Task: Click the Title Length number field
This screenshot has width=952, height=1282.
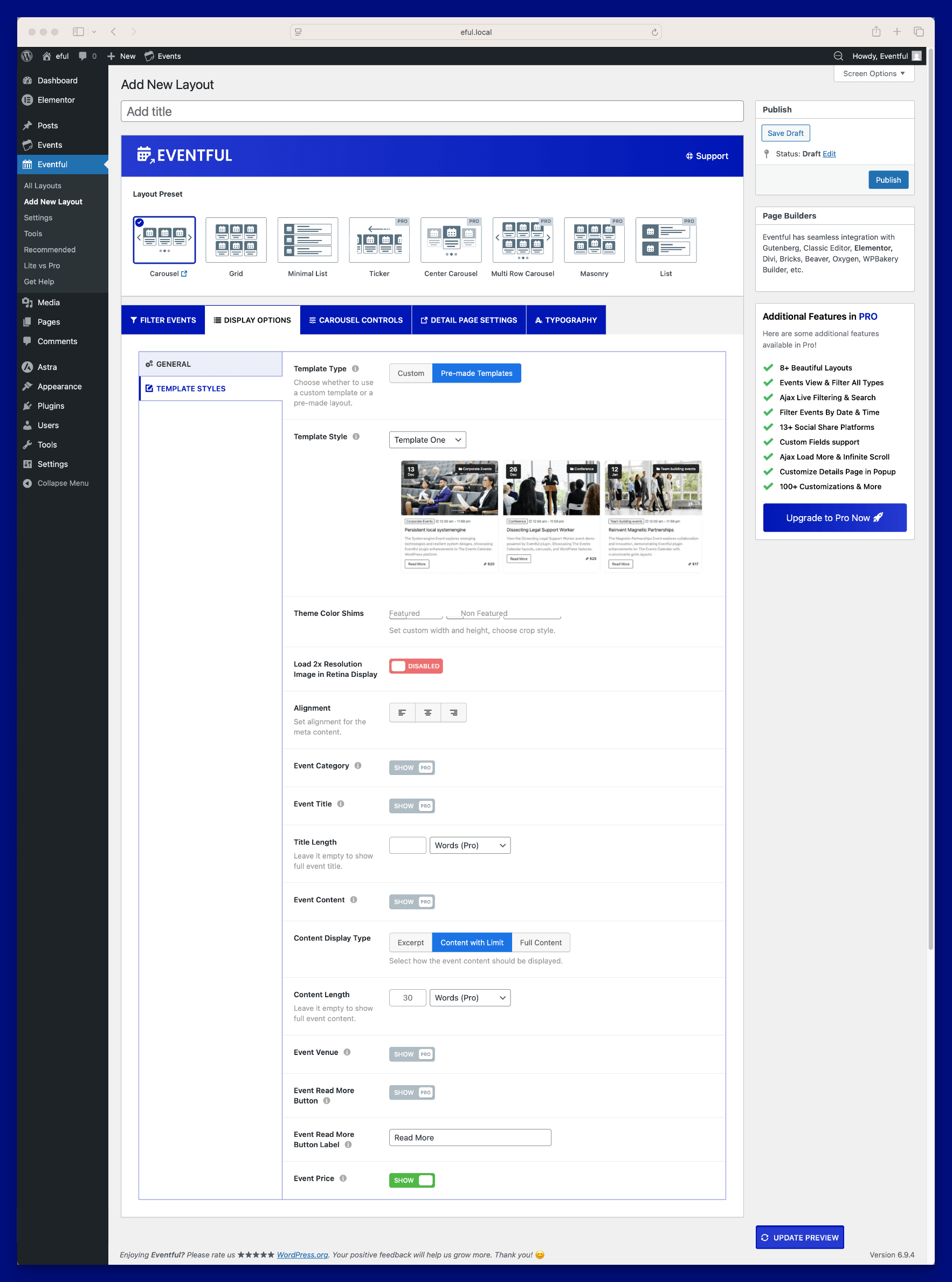Action: point(408,845)
